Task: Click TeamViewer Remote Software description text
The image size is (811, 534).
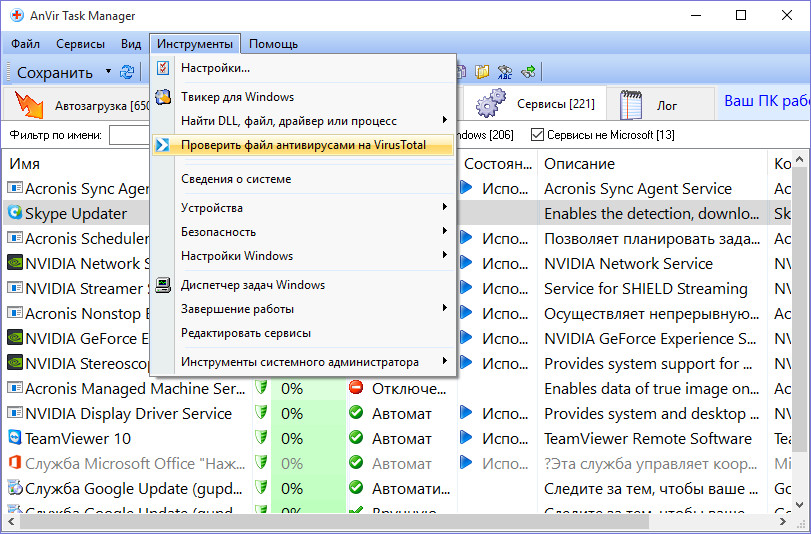Action: (648, 438)
